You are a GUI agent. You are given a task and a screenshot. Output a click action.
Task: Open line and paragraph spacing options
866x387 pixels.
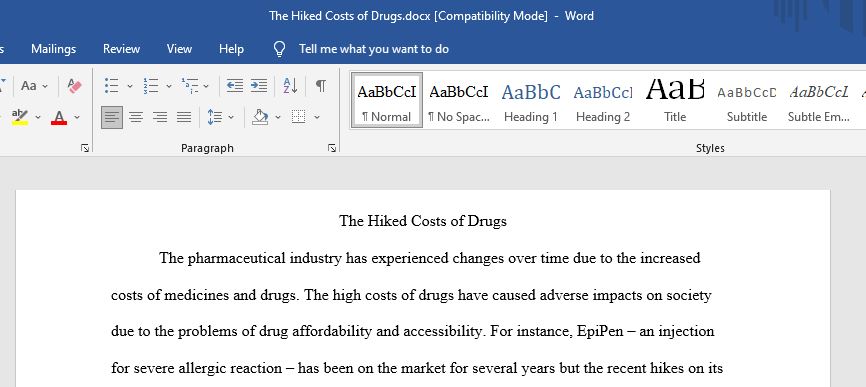214,117
